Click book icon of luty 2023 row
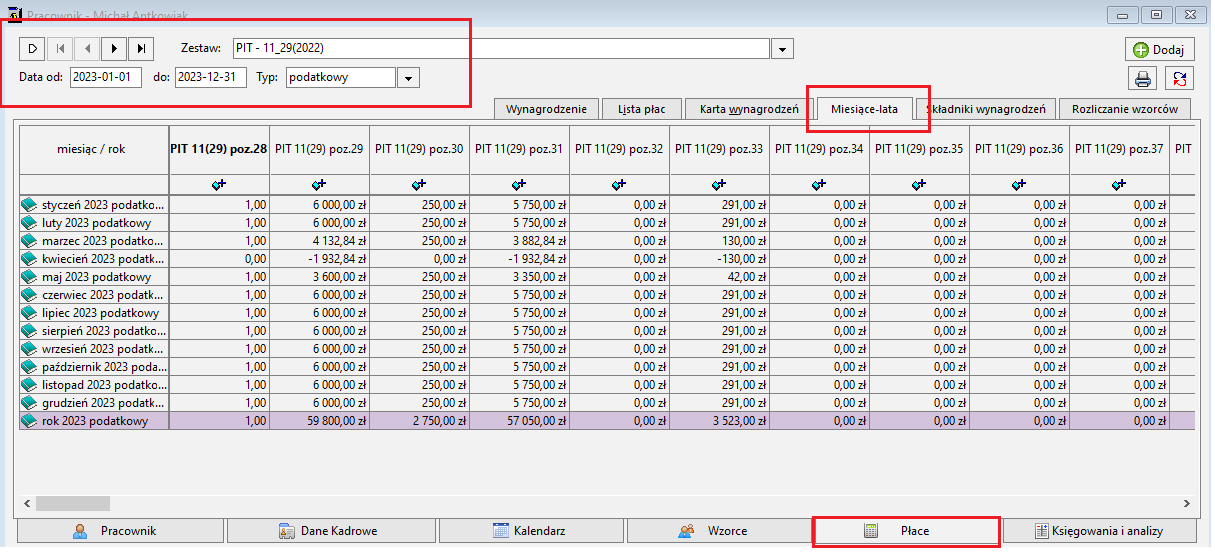The width and height of the screenshot is (1215, 554). point(29,222)
